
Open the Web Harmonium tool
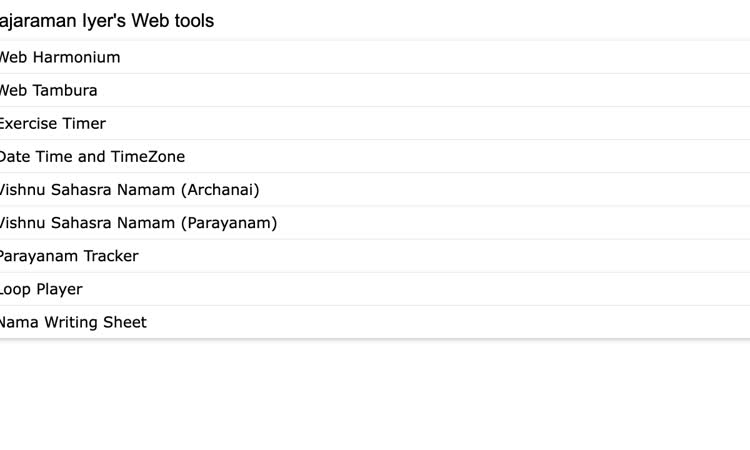(x=59, y=58)
